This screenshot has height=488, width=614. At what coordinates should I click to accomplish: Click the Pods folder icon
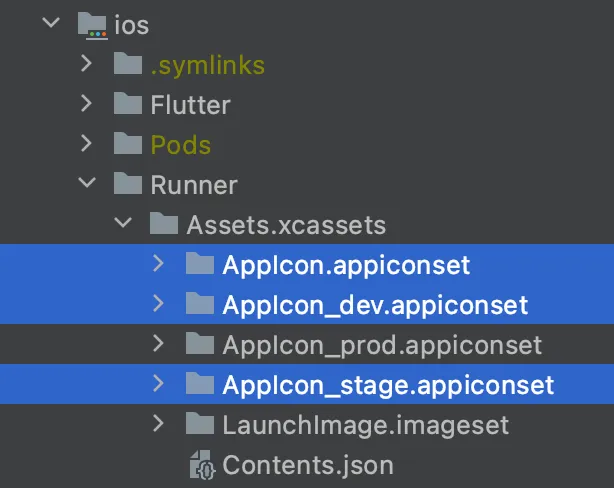(x=127, y=144)
